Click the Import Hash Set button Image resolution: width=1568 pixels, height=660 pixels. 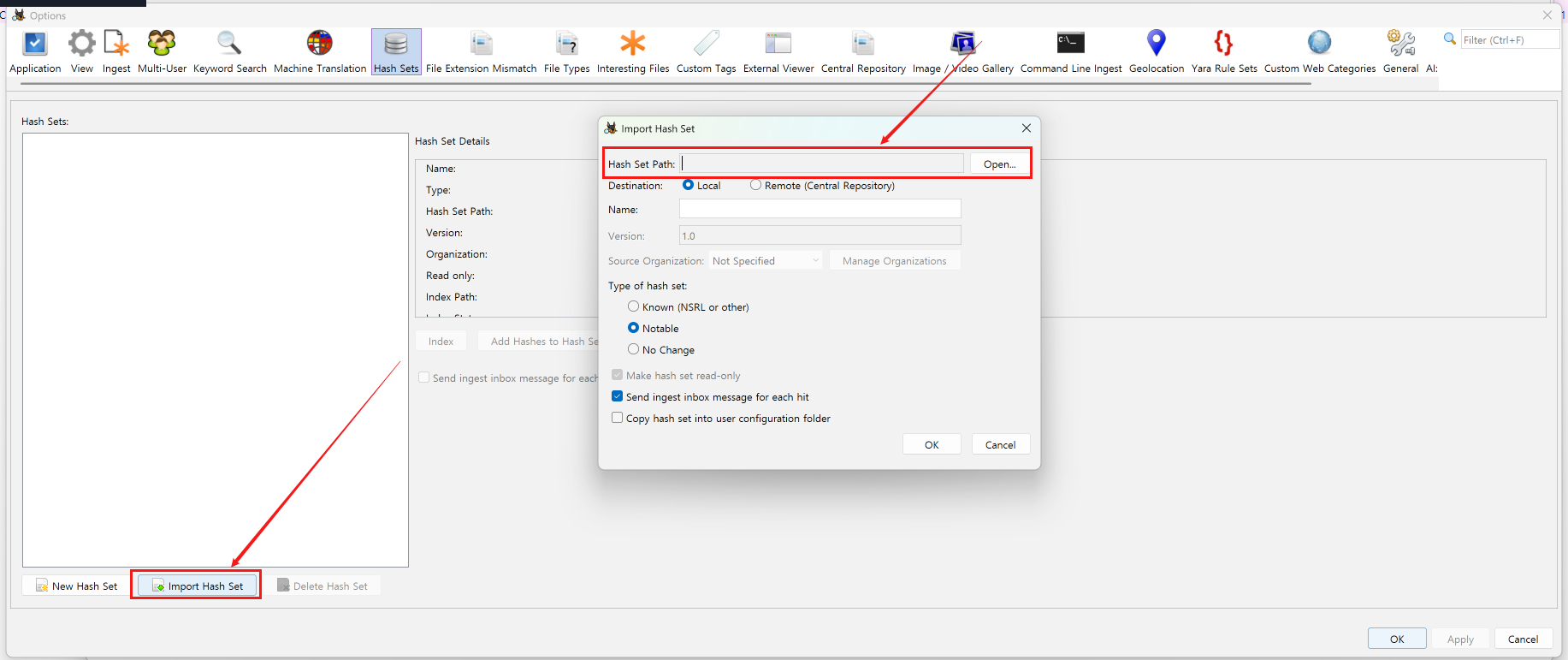(198, 586)
